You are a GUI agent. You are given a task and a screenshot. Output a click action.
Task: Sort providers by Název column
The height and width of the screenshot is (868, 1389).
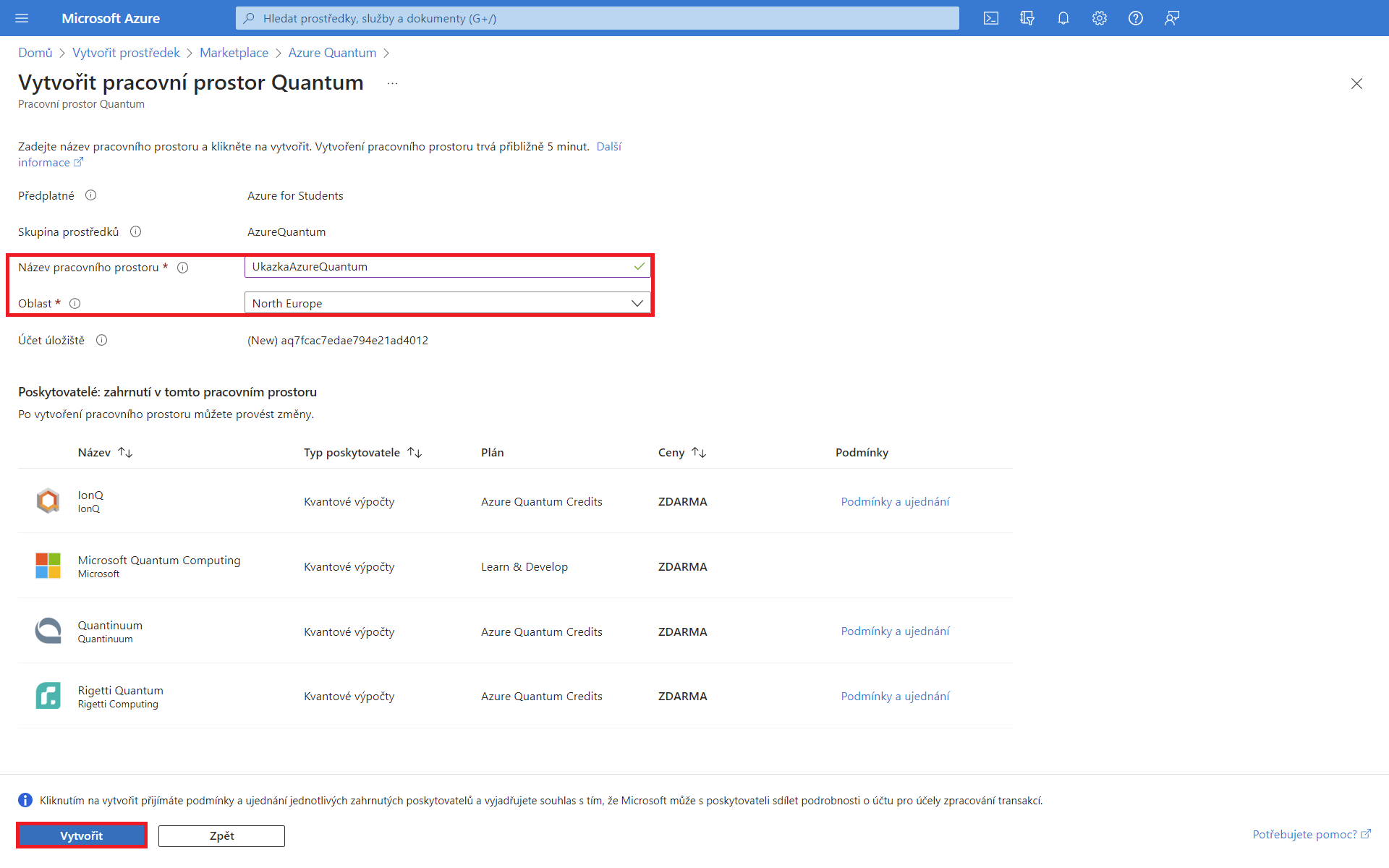coord(125,453)
